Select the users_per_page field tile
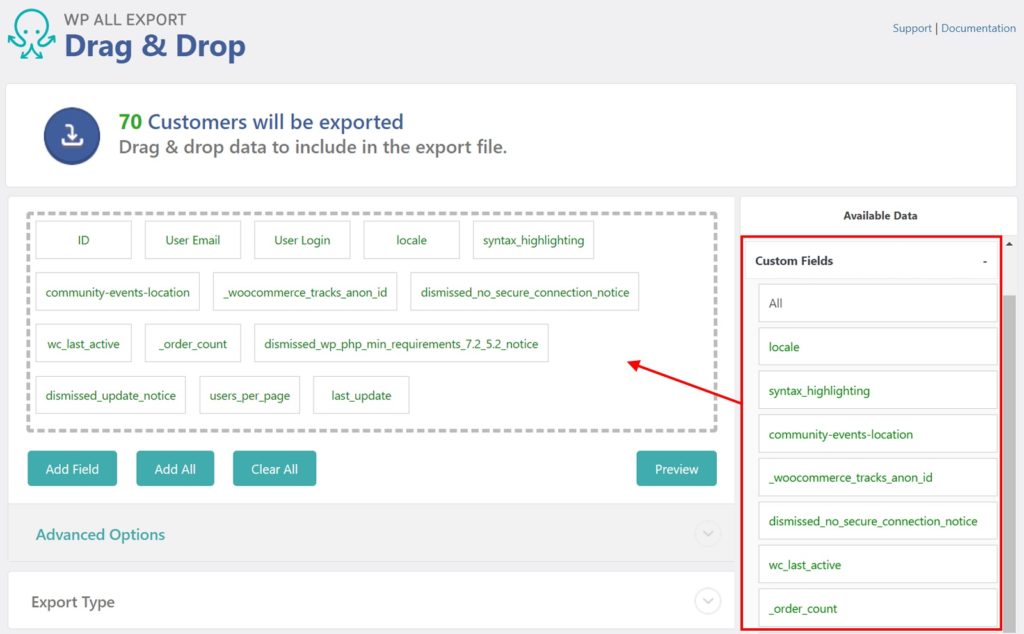Image resolution: width=1024 pixels, height=634 pixels. (249, 395)
